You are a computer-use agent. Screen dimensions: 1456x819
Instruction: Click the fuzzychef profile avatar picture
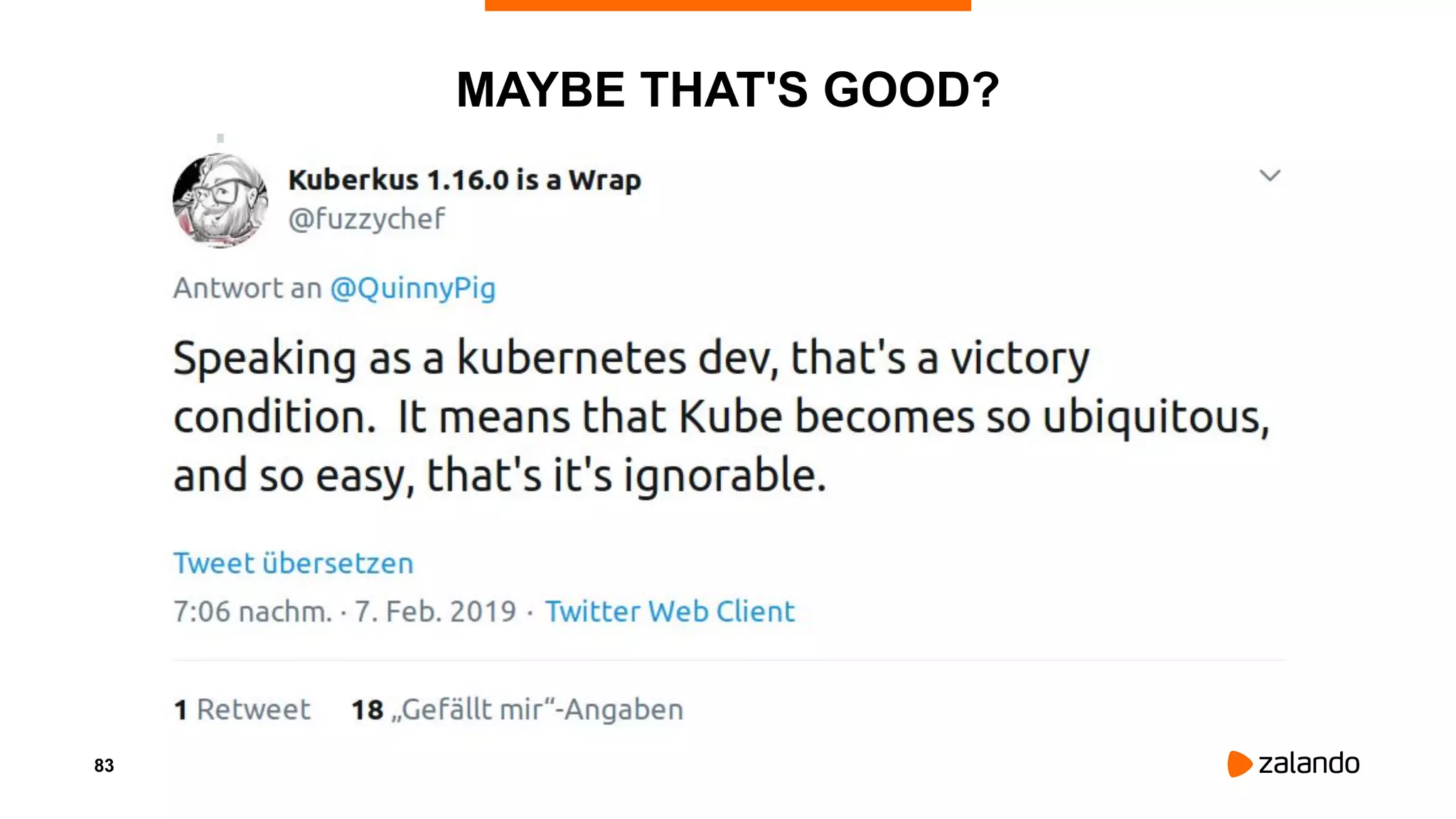coord(220,200)
